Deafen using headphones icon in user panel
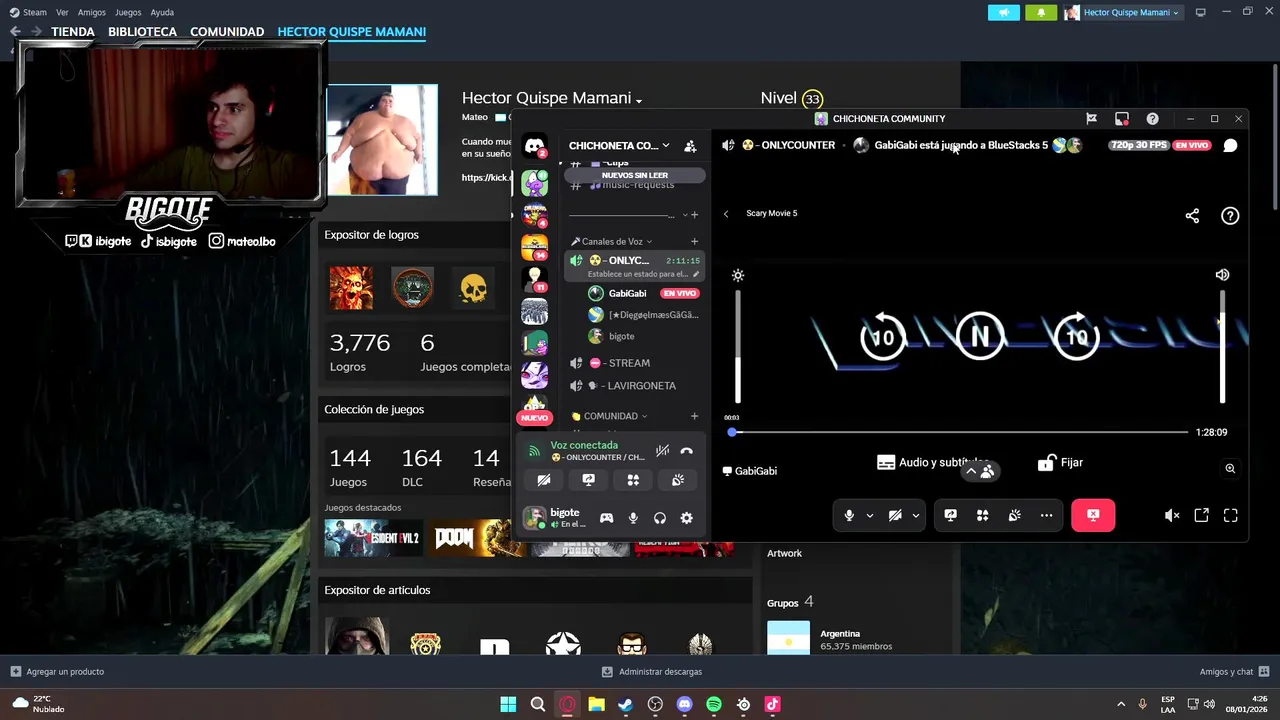The height and width of the screenshot is (720, 1280). pyautogui.click(x=659, y=518)
